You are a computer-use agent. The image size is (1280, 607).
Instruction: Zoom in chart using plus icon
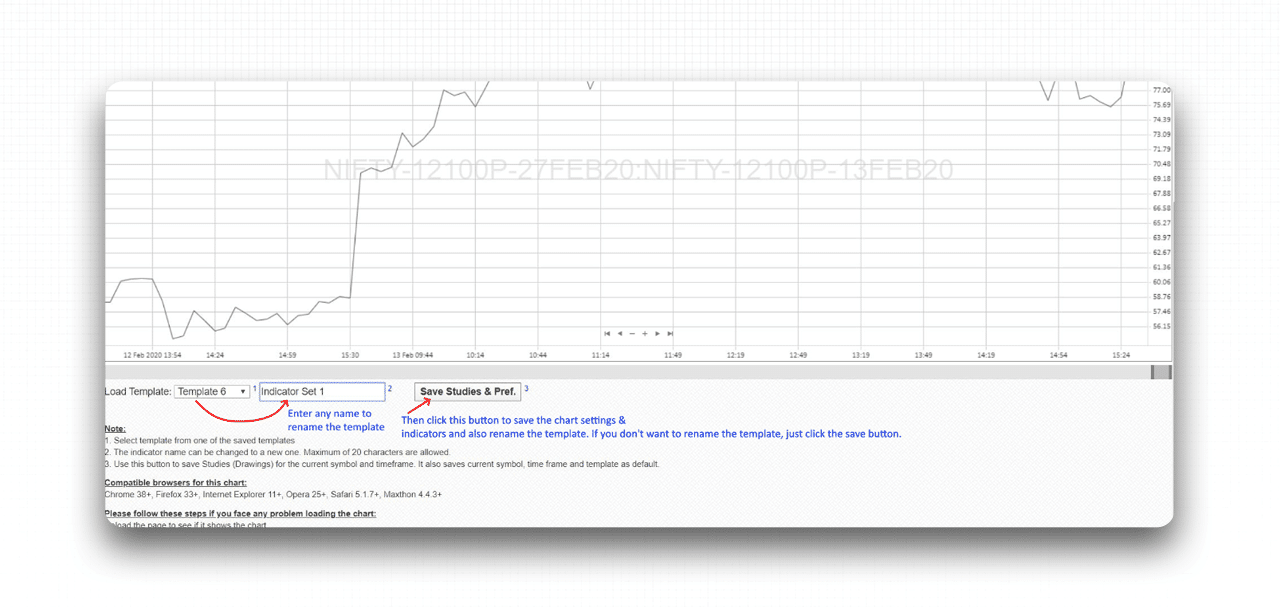tap(645, 333)
